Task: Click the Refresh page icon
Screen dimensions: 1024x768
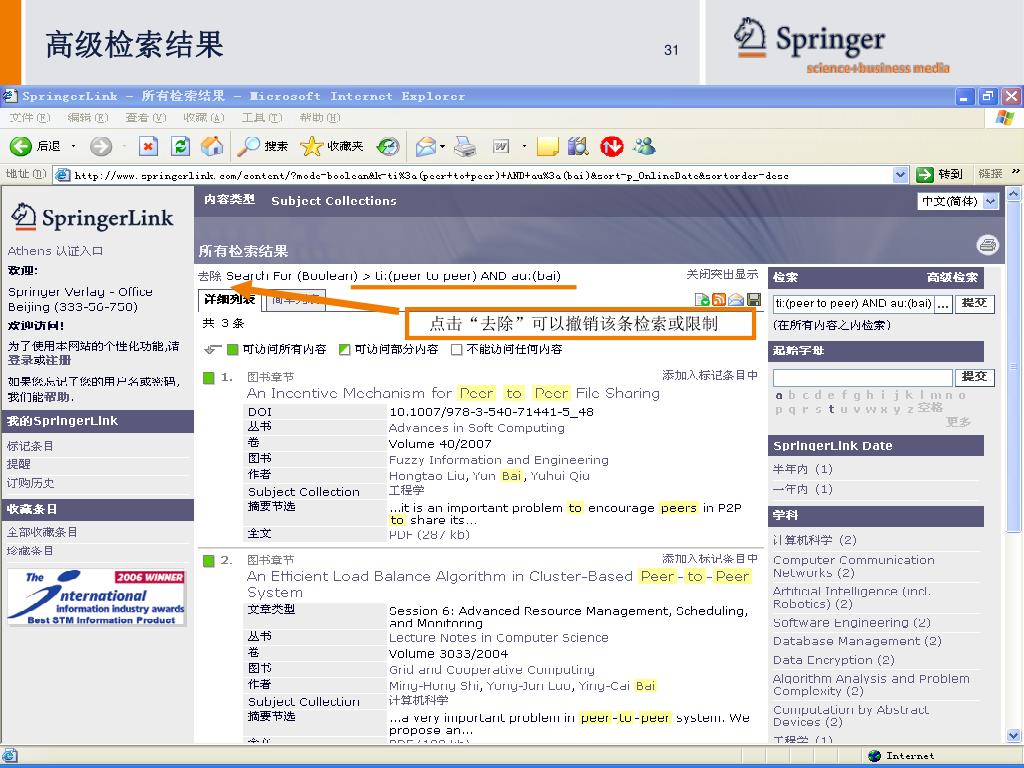Action: (x=180, y=146)
